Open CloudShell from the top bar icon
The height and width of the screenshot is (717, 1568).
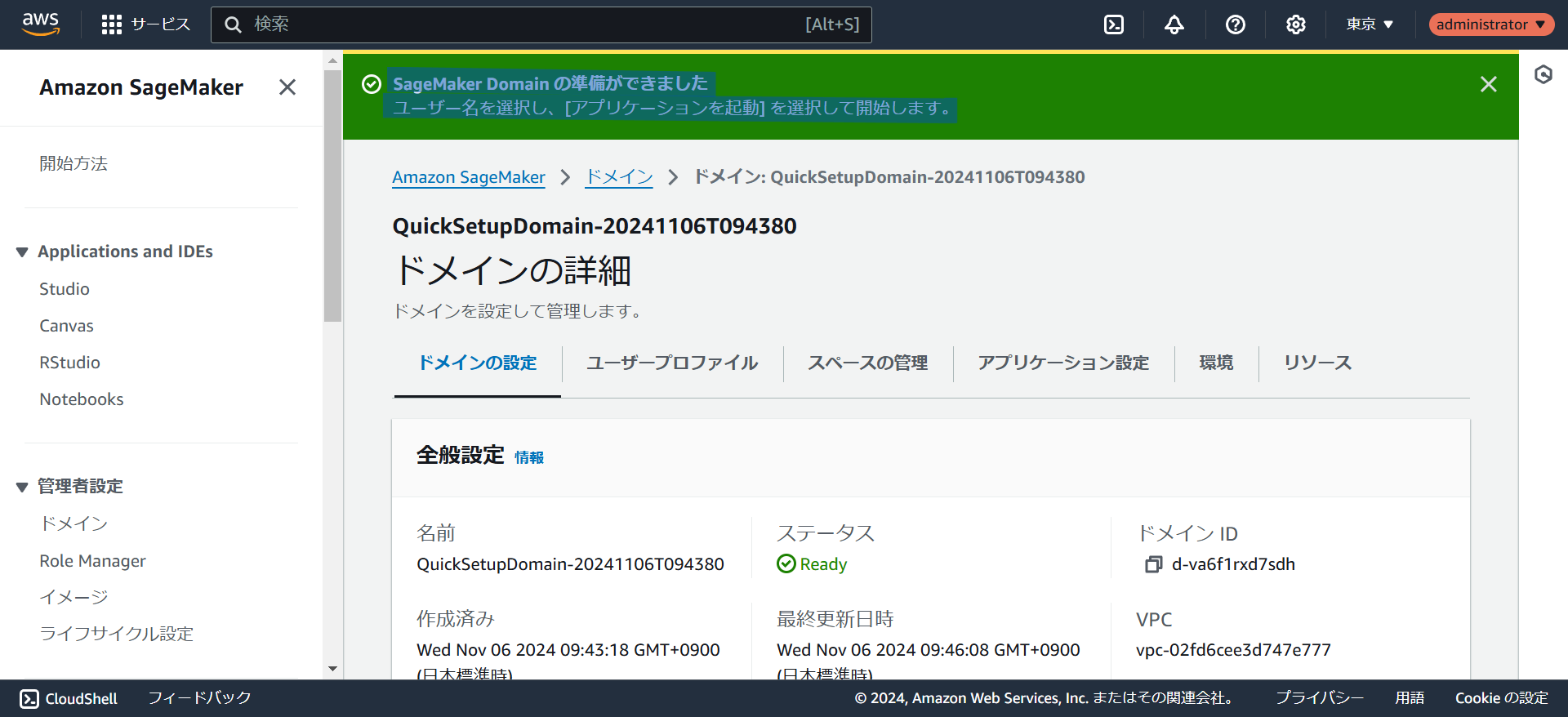pos(1114,24)
